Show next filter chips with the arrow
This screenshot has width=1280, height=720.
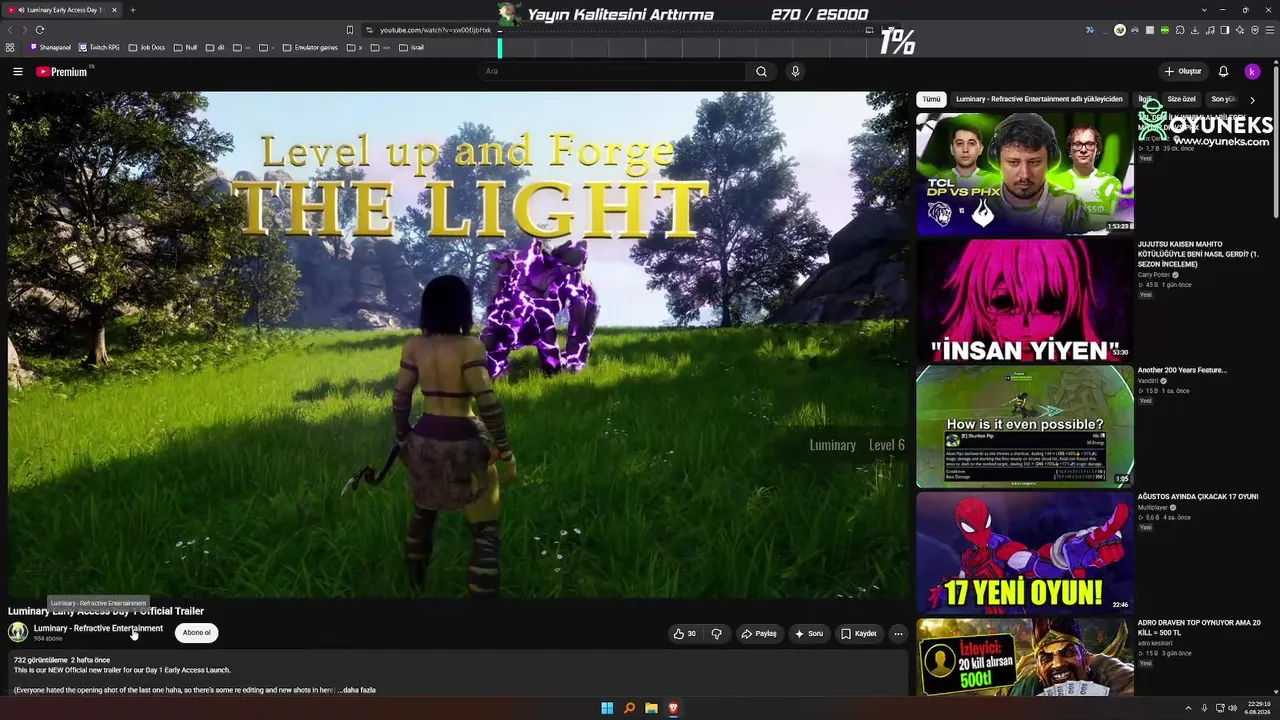point(1252,100)
